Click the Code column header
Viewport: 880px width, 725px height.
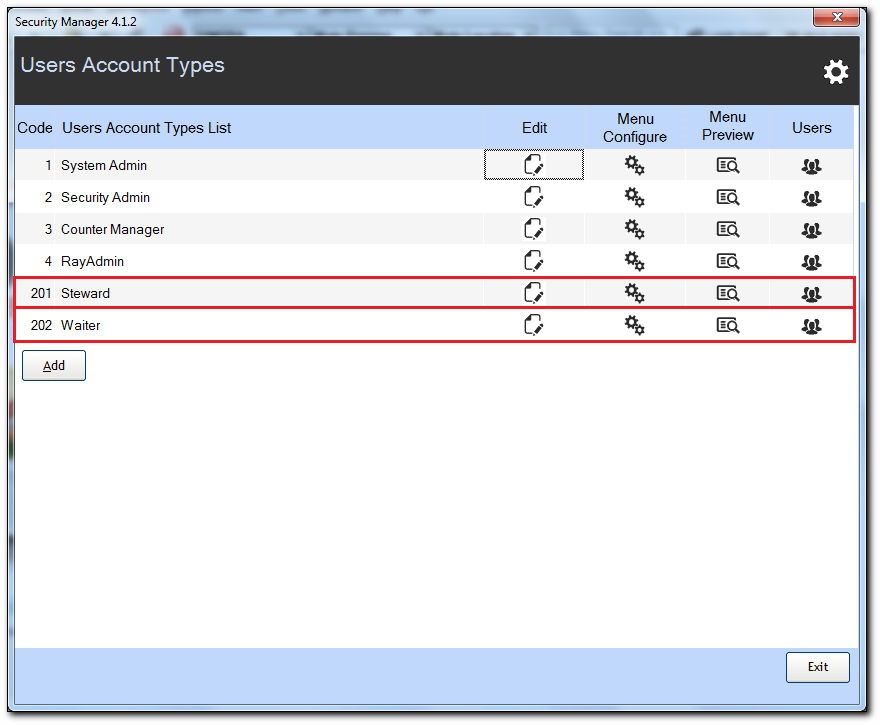point(35,128)
